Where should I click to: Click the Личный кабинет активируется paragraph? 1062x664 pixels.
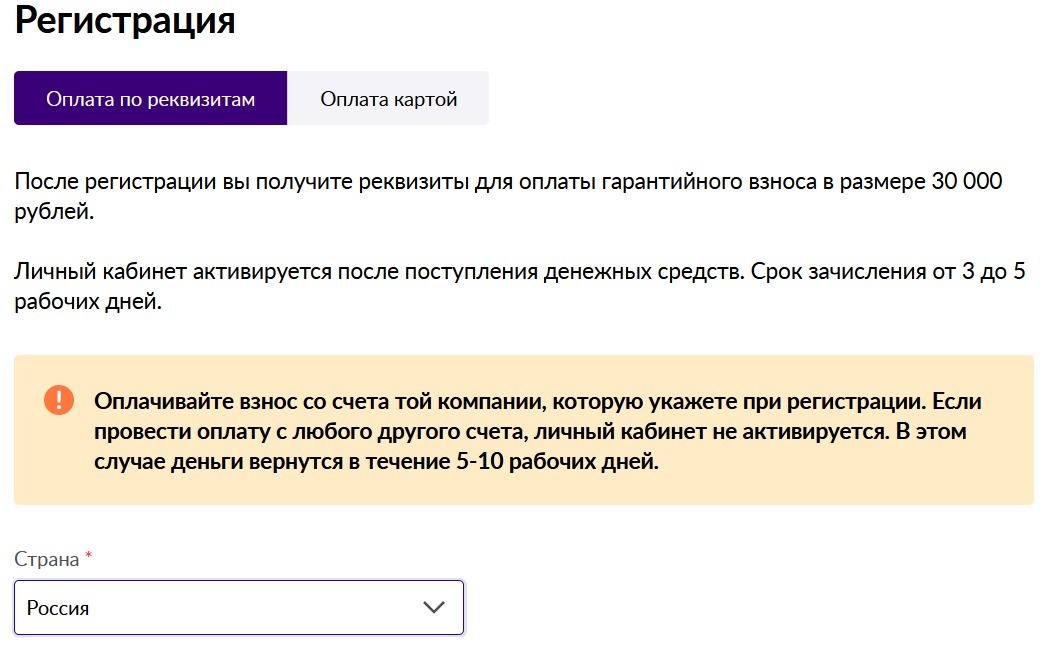pyautogui.click(x=519, y=286)
